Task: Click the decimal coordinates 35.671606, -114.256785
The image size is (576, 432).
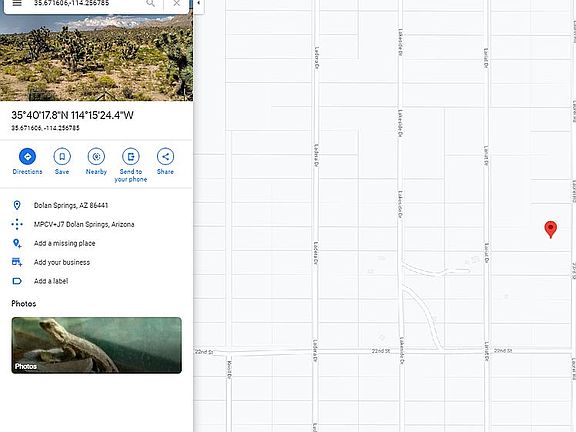Action: pos(46,128)
